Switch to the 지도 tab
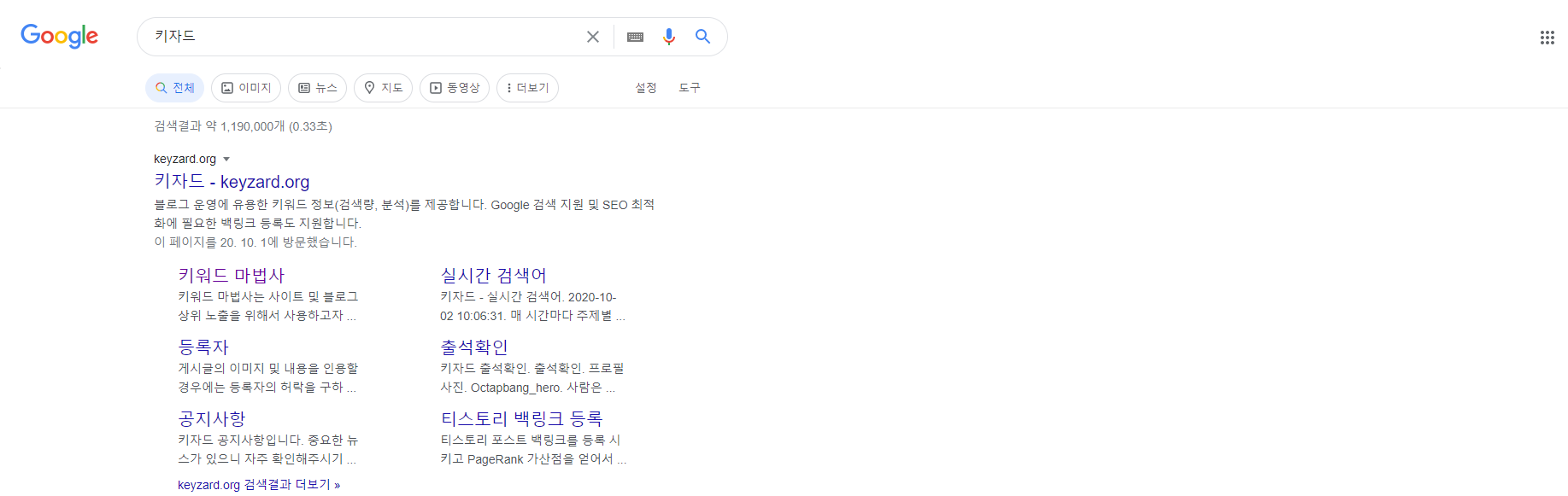The image size is (1568, 496). click(383, 88)
